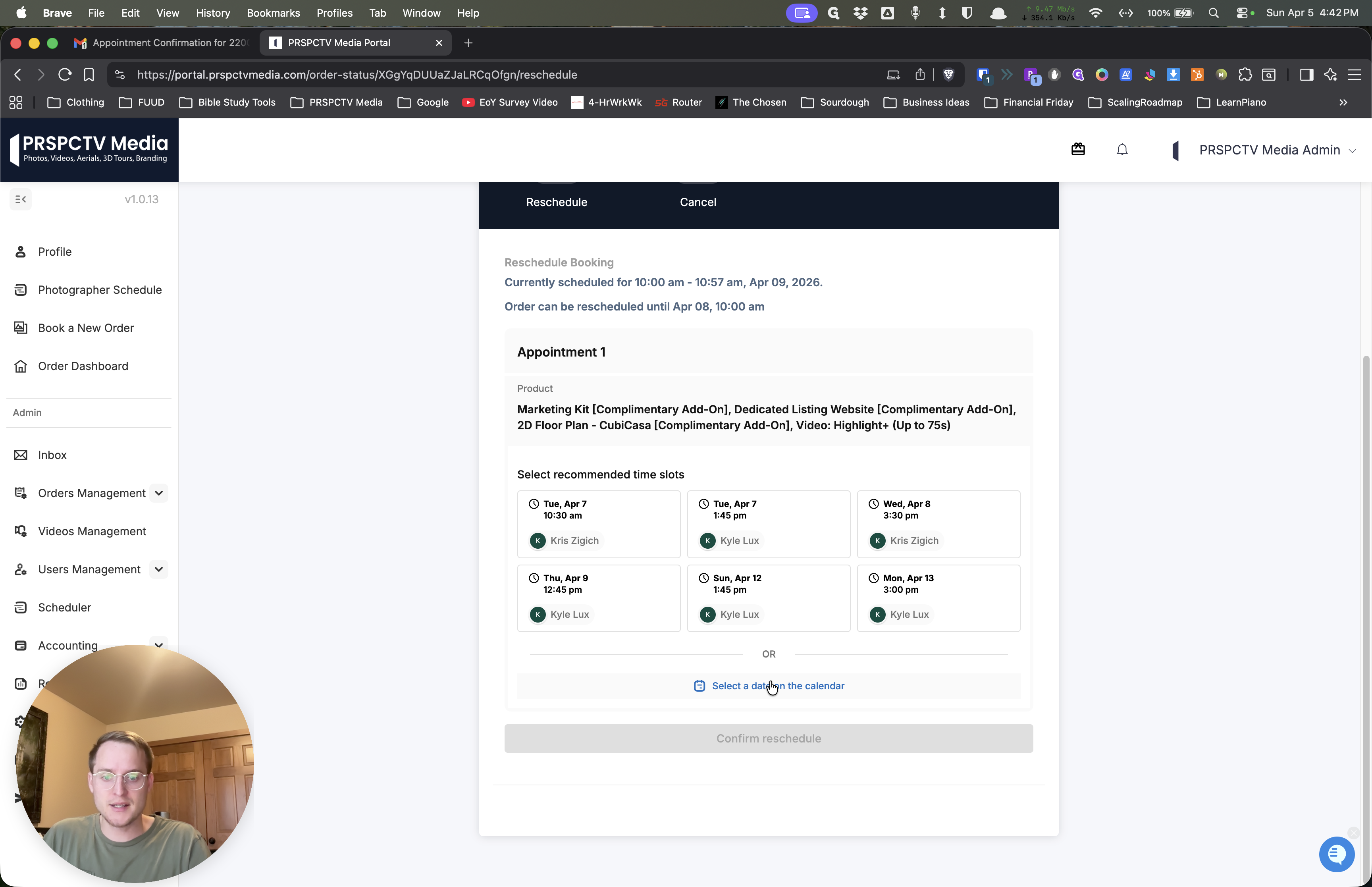Click the bookmark page icon in toolbar
The width and height of the screenshot is (1372, 887).
(x=89, y=75)
